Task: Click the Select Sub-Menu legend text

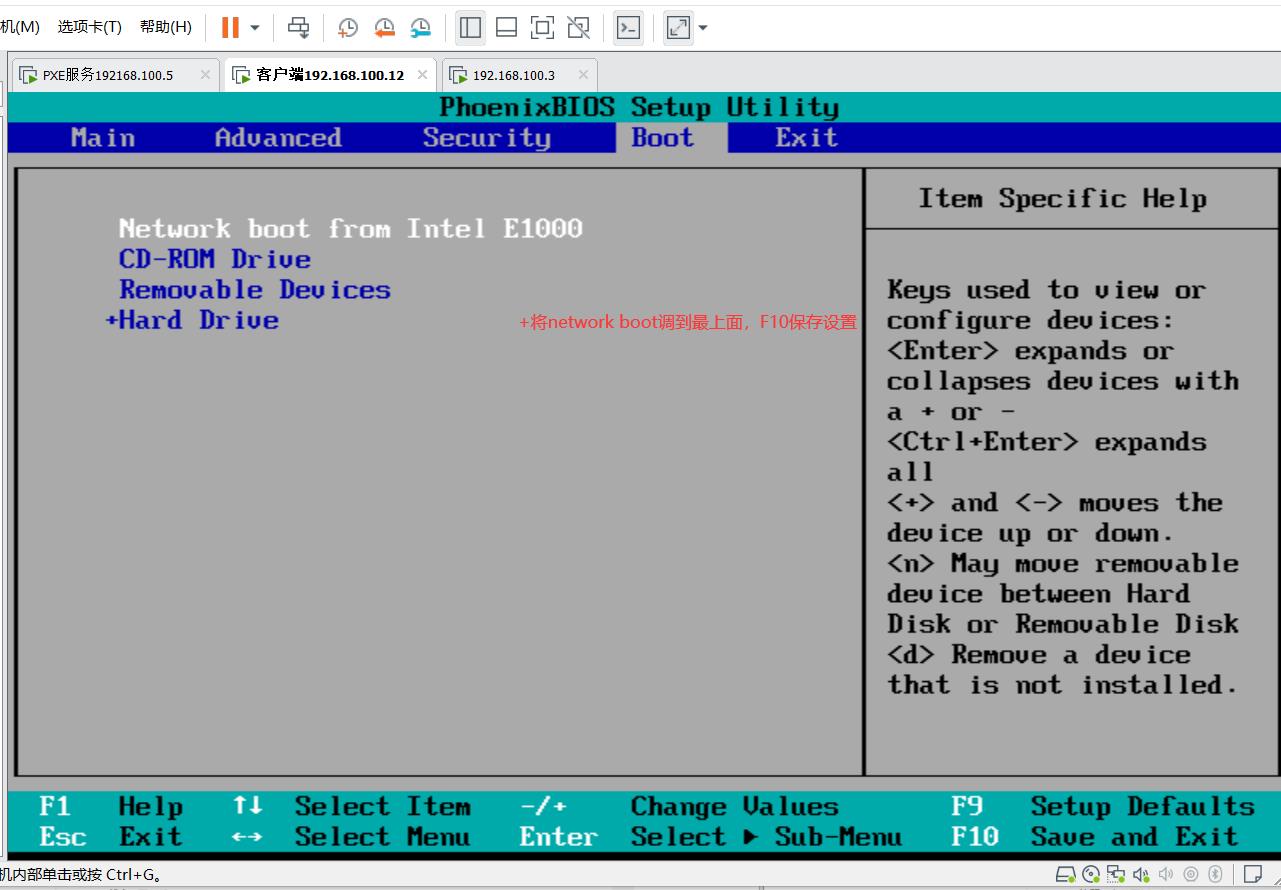Action: 766,837
